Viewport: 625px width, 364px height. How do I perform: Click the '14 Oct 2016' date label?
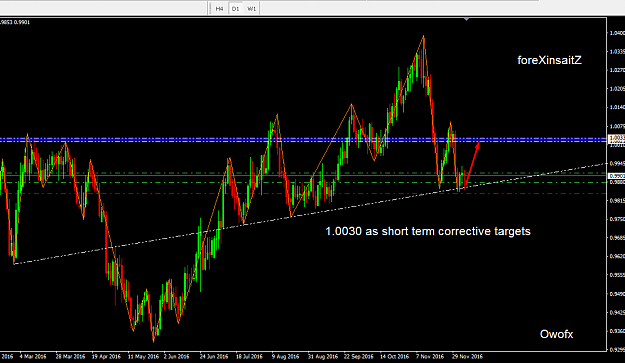point(395,356)
